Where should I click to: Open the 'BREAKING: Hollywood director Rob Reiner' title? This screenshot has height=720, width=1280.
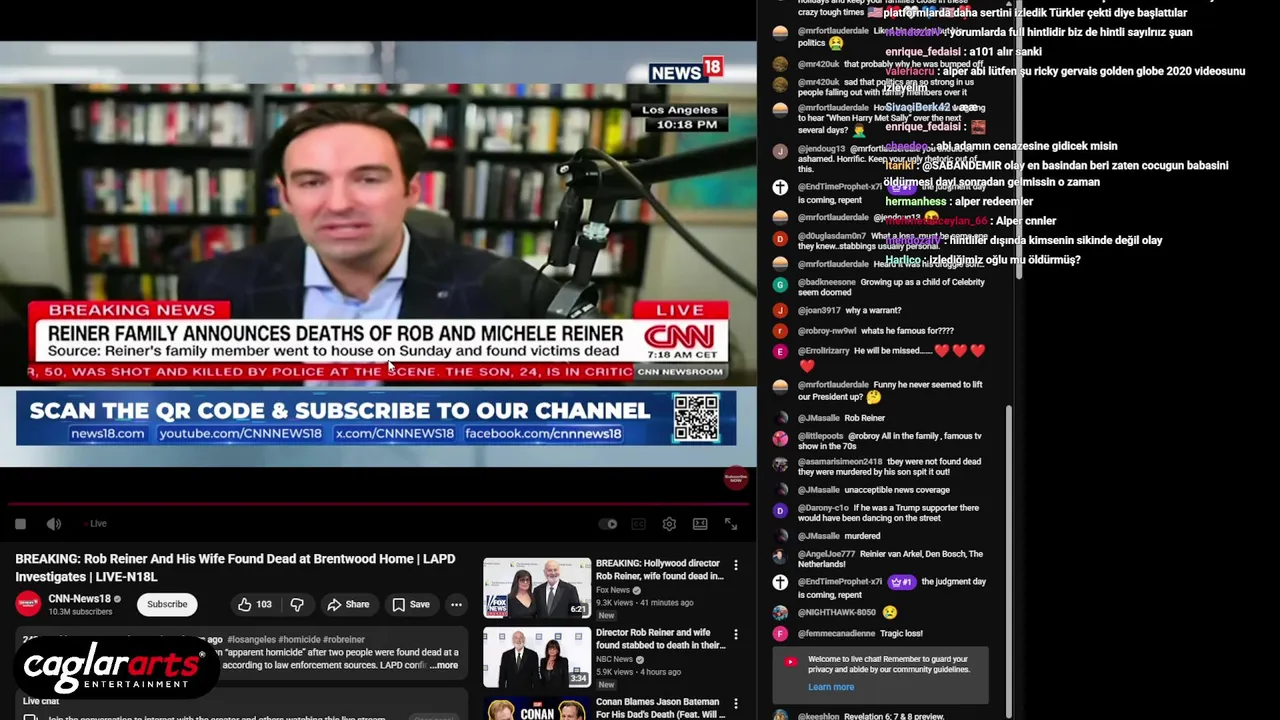[660, 569]
